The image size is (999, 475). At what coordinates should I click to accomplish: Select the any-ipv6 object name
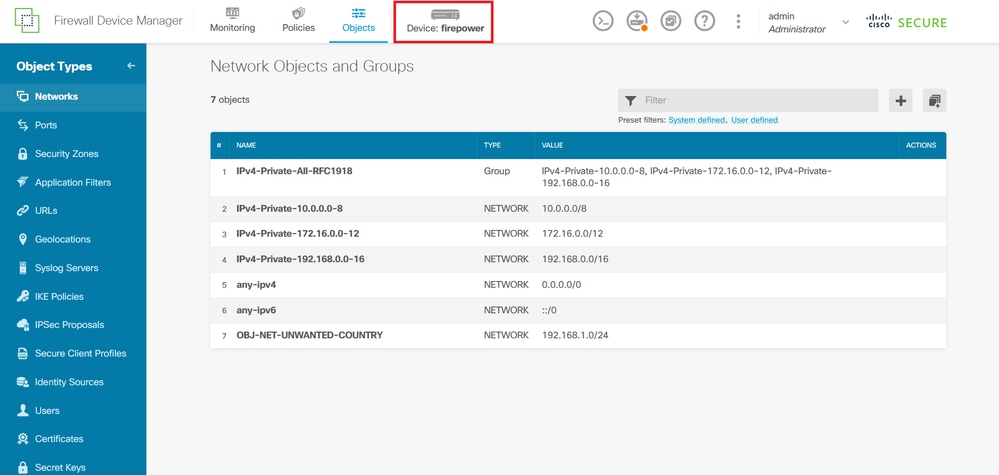click(x=256, y=310)
